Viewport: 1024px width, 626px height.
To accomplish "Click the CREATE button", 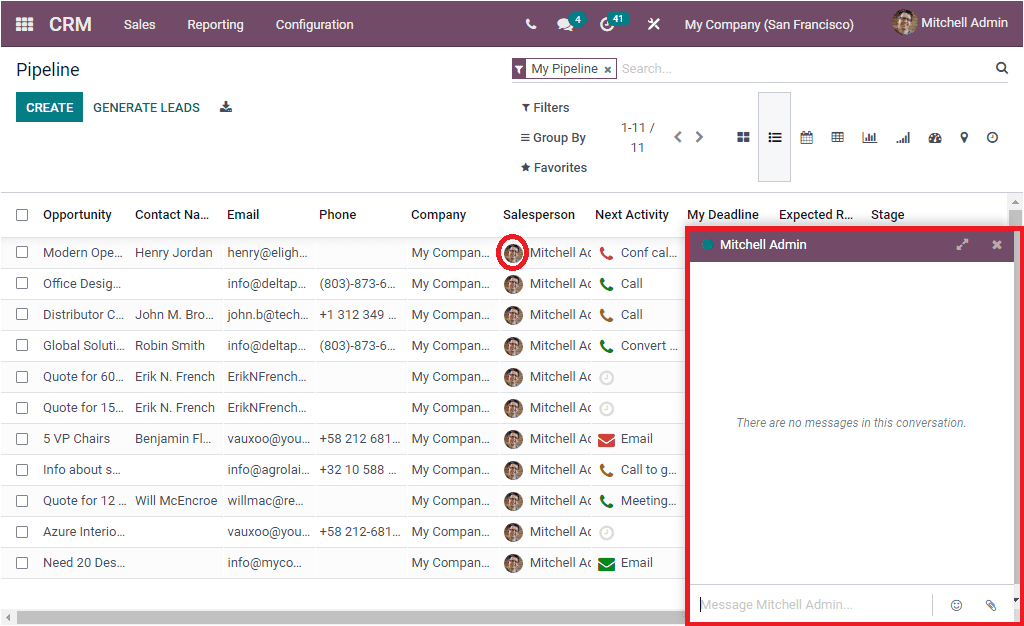I will click(x=49, y=106).
